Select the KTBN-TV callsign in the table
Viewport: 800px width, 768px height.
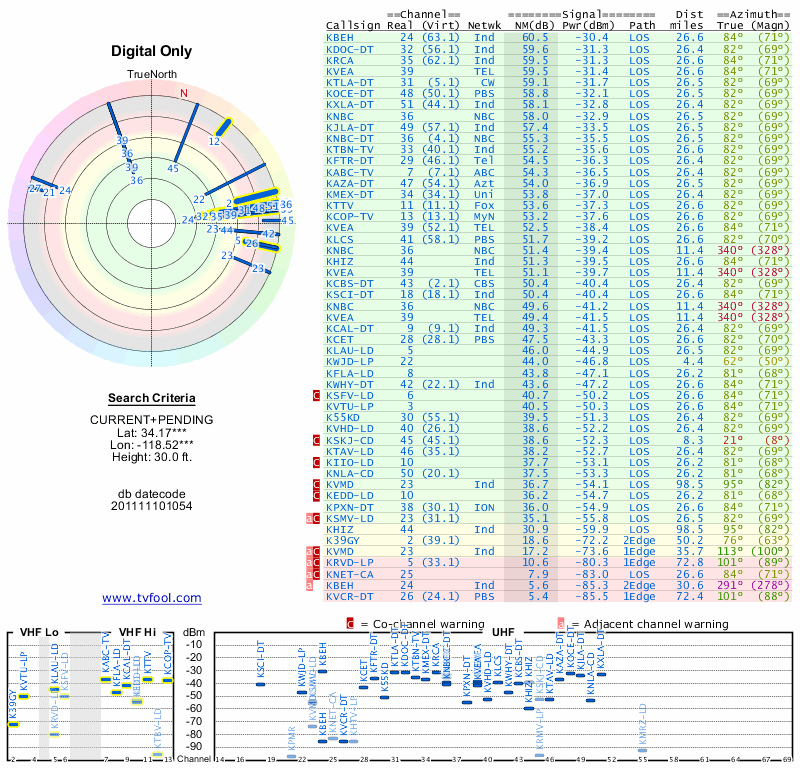tap(350, 150)
